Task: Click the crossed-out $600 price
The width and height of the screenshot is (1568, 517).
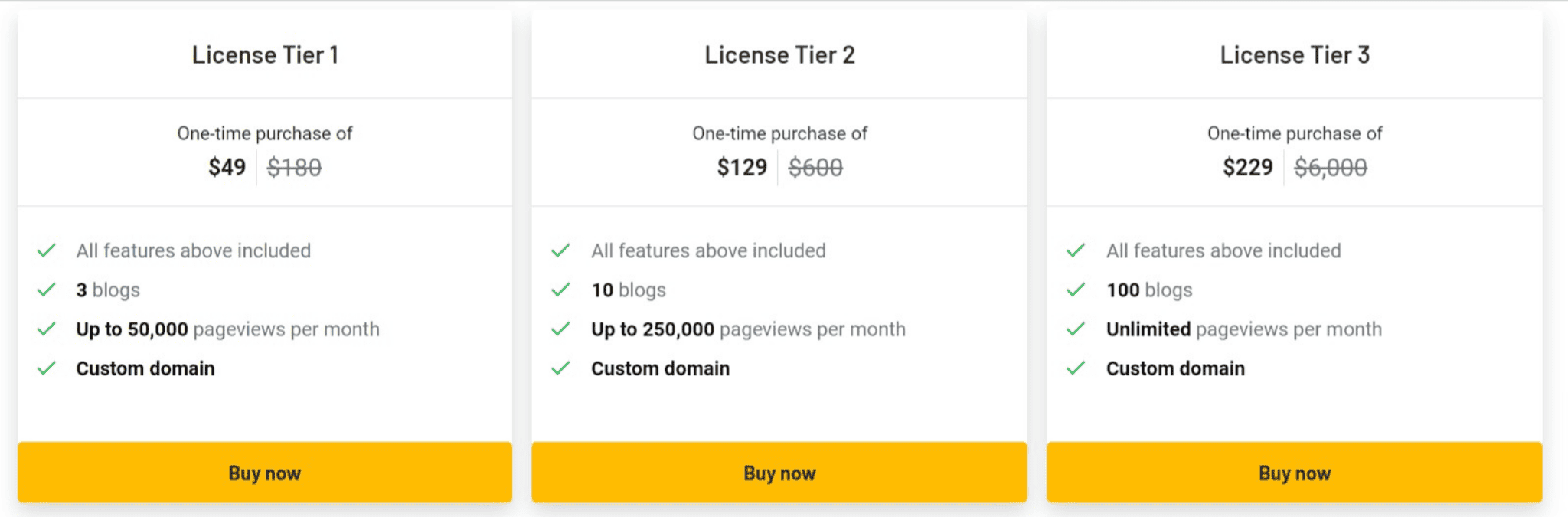Action: pyautogui.click(x=815, y=167)
